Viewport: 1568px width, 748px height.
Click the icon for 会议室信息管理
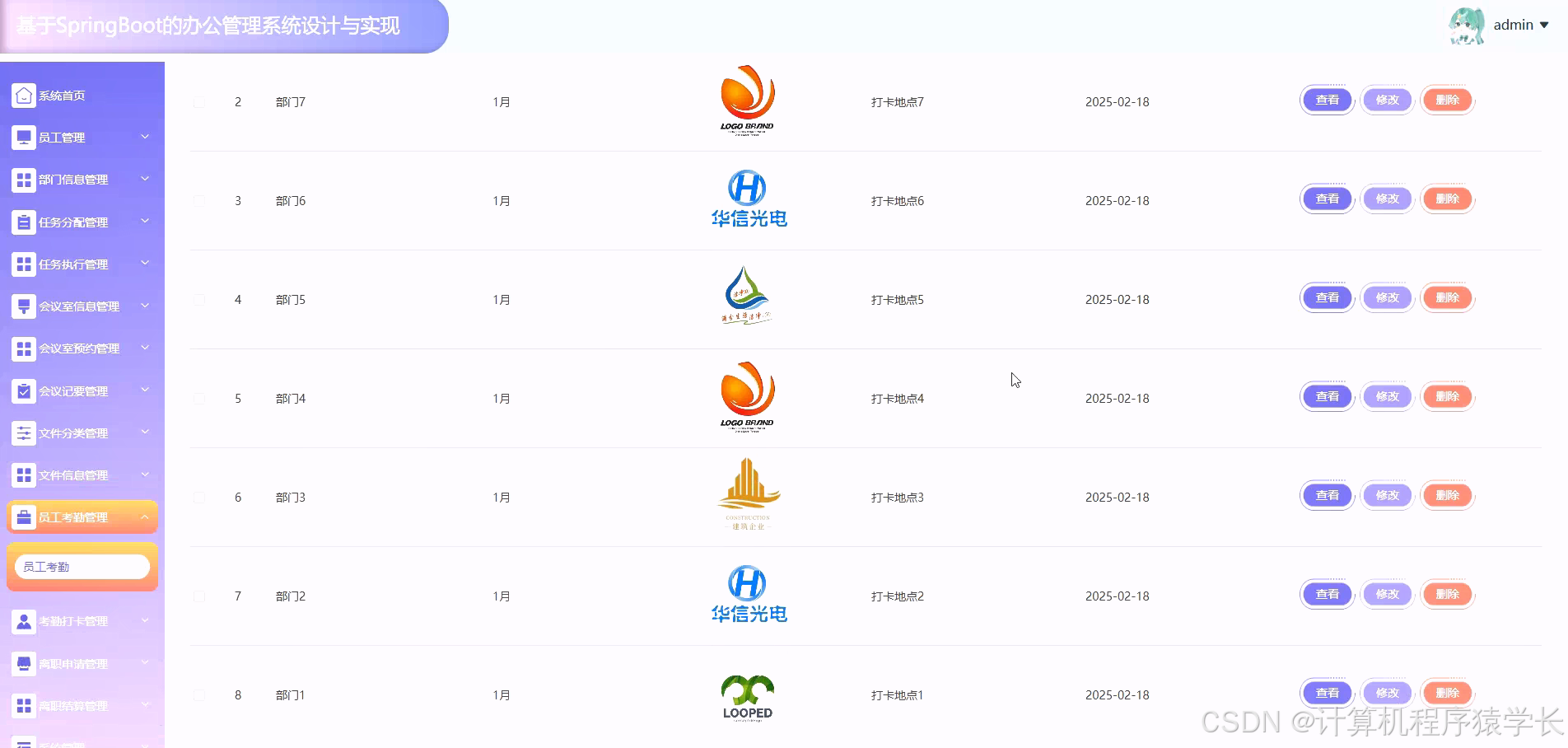click(x=24, y=306)
